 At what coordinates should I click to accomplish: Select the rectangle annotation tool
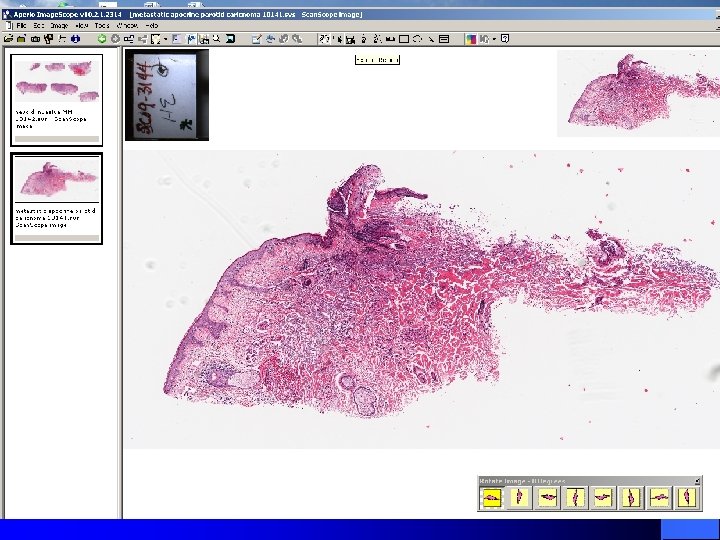tap(404, 39)
